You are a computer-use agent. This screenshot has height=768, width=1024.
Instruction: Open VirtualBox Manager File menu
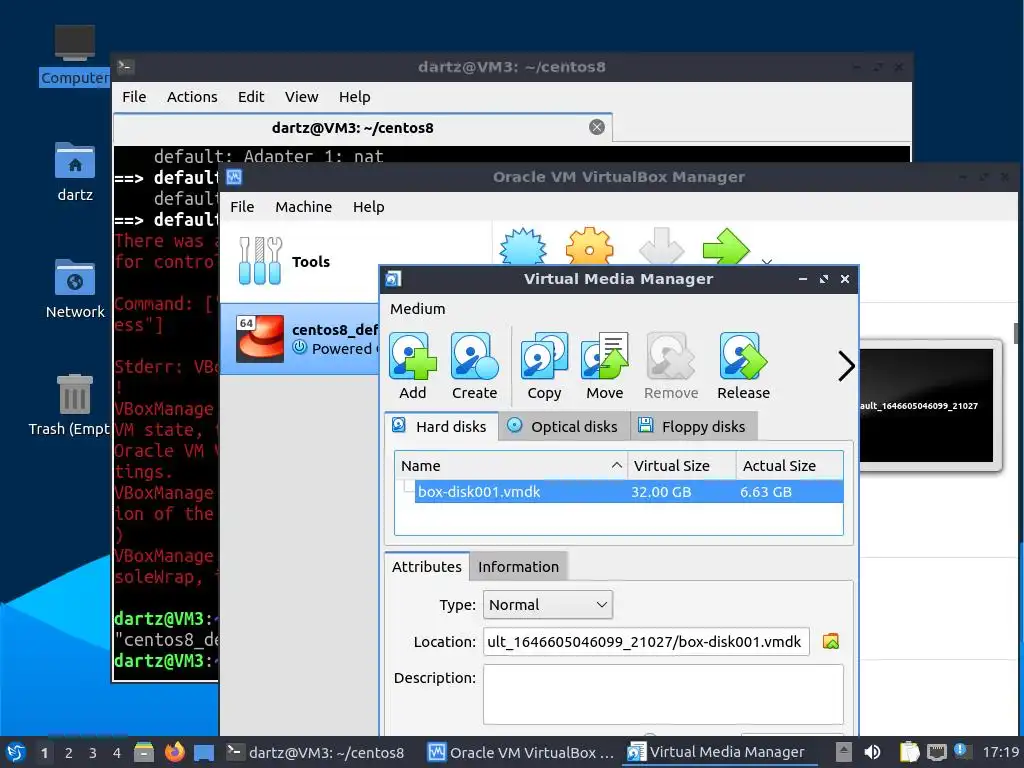242,207
